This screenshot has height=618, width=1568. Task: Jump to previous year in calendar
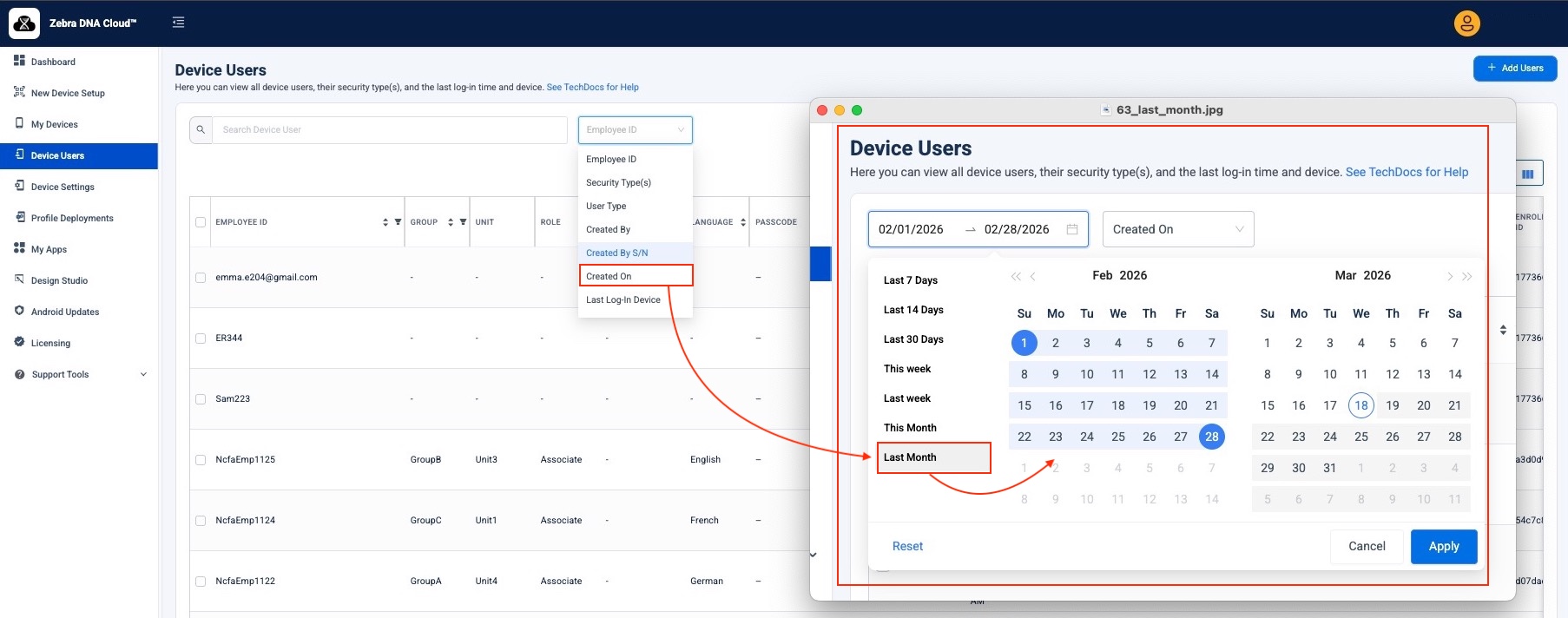click(1015, 276)
